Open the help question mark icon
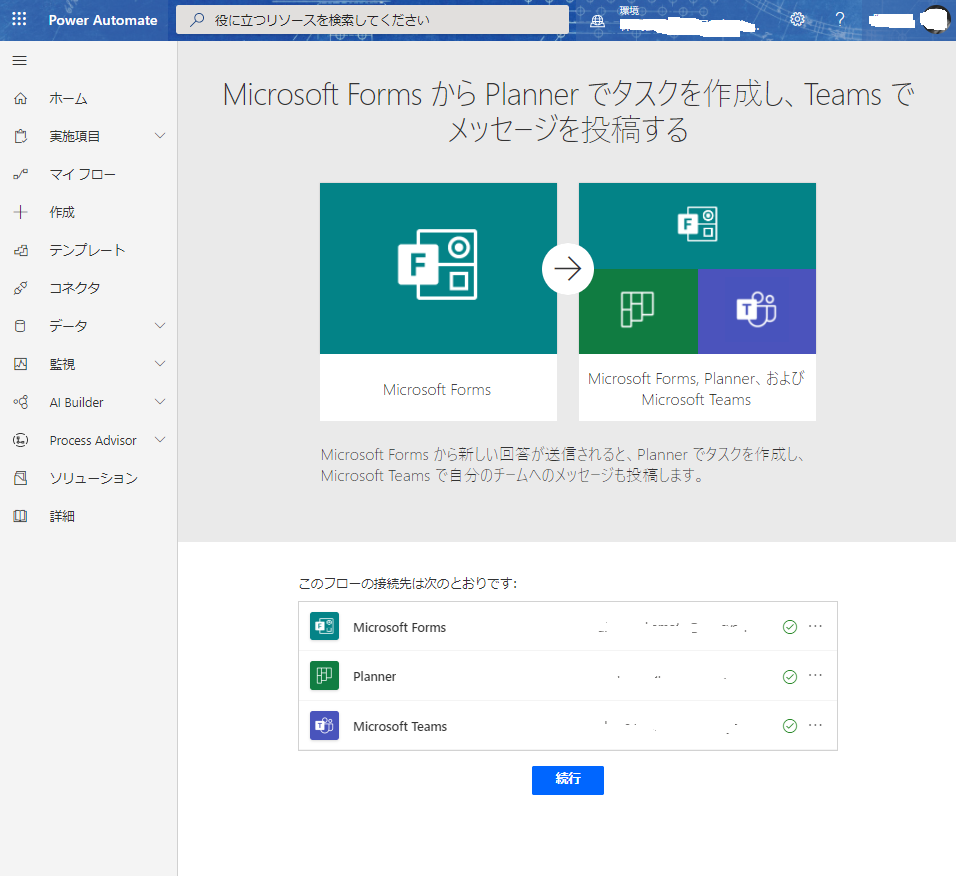956x876 pixels. coord(840,20)
